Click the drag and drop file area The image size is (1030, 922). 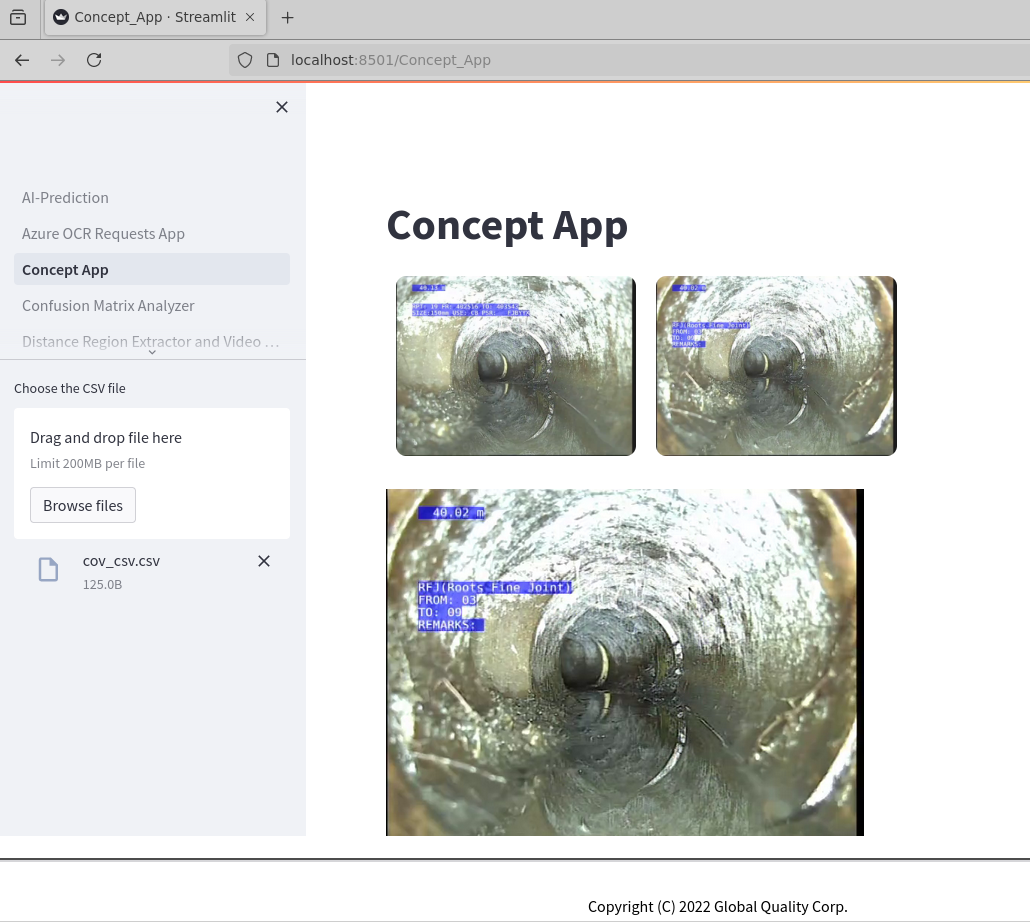pyautogui.click(x=152, y=473)
